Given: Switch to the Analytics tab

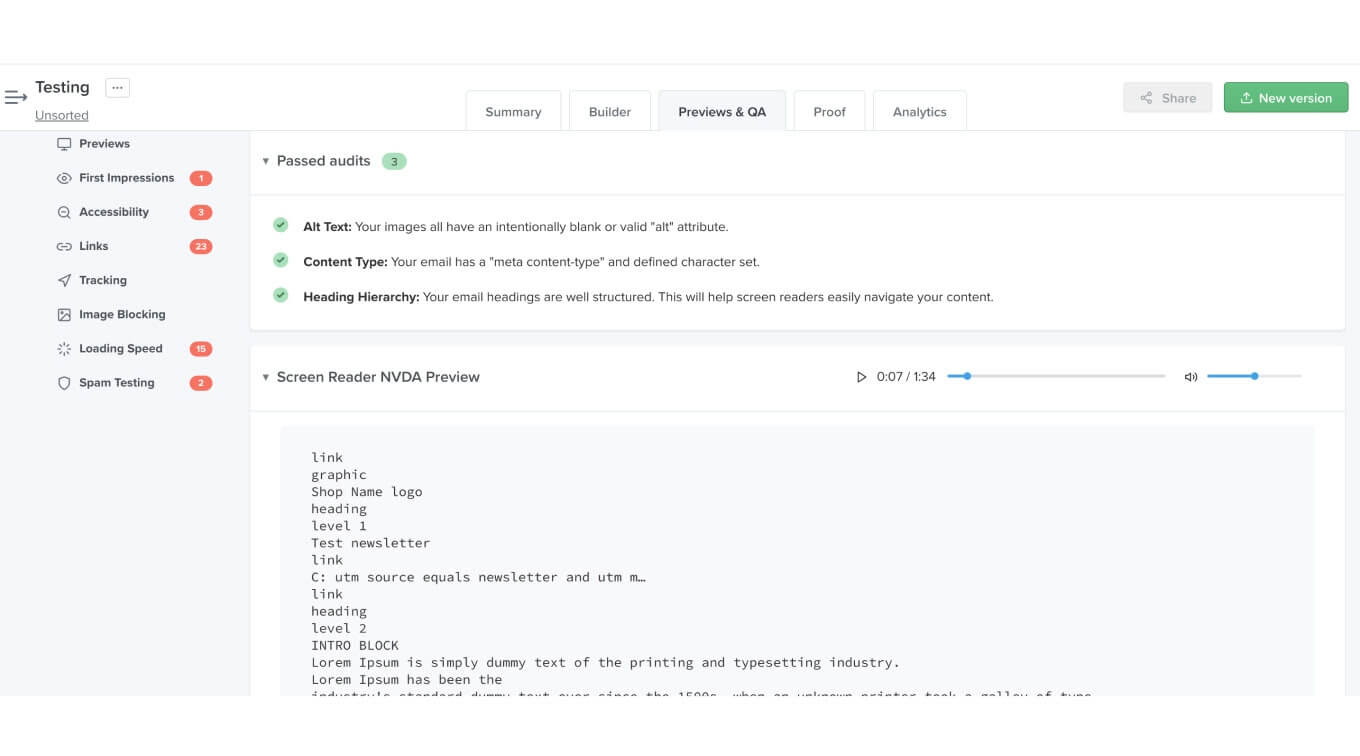Looking at the screenshot, I should click(919, 111).
